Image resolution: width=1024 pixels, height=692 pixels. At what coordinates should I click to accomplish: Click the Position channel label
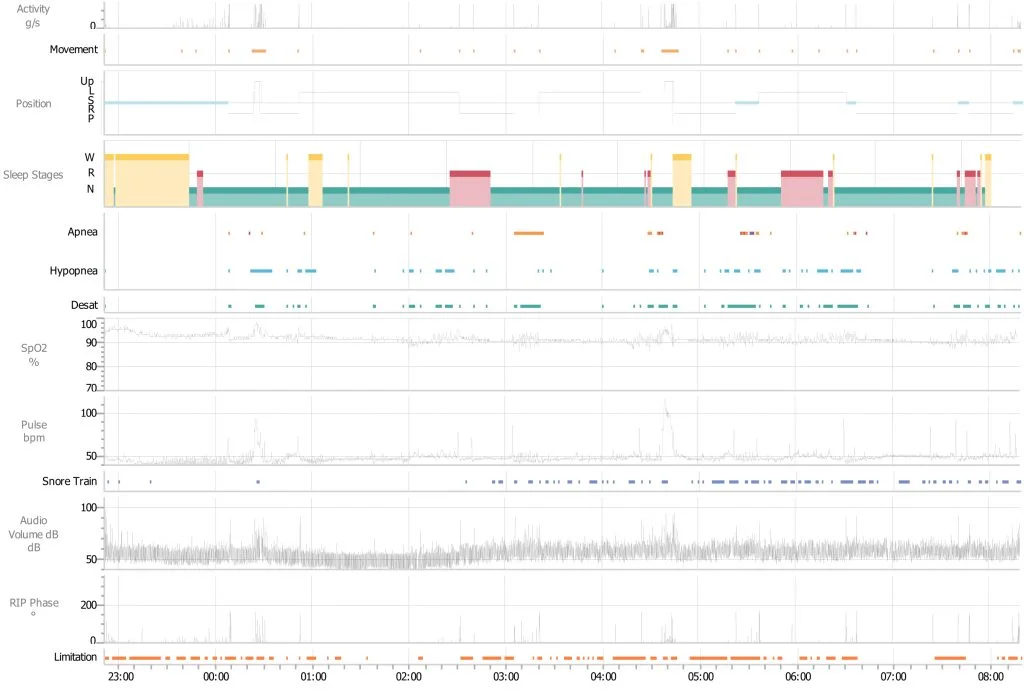click(x=33, y=103)
